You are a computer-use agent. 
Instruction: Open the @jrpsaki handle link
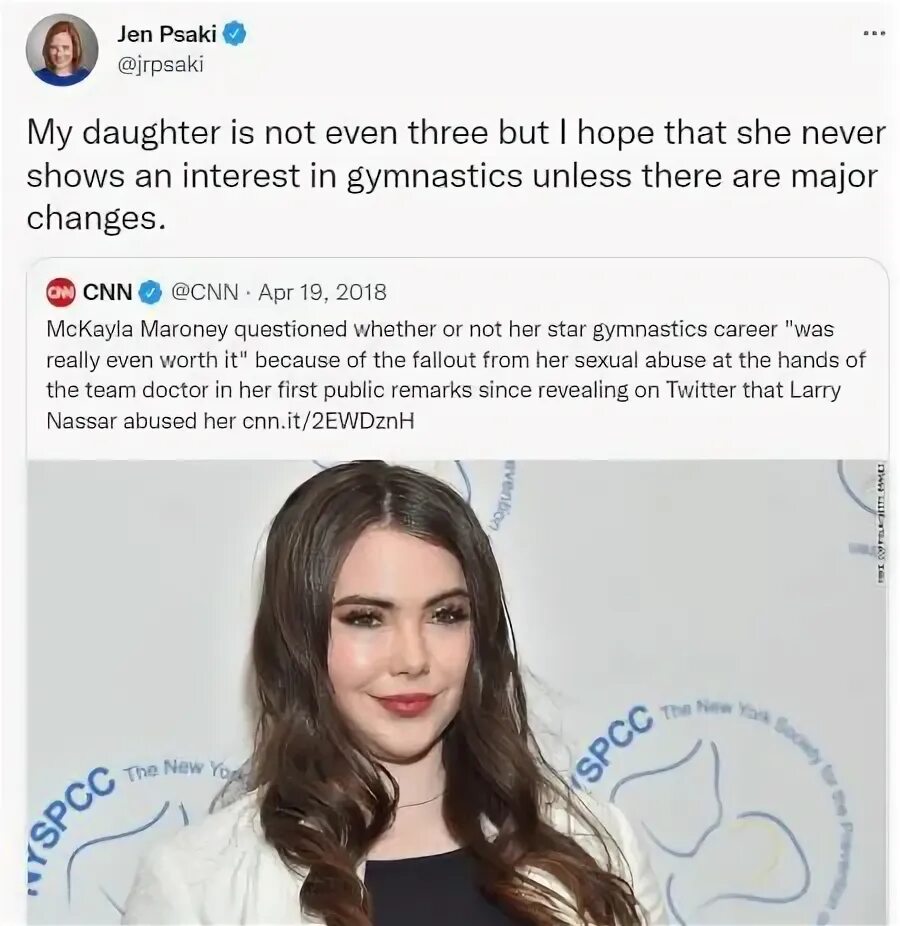[161, 64]
